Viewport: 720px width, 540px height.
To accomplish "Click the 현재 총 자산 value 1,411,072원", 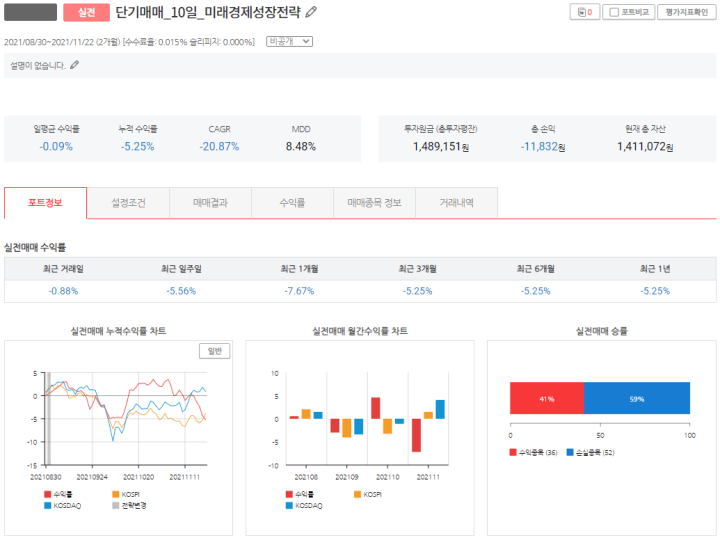I will click(645, 146).
